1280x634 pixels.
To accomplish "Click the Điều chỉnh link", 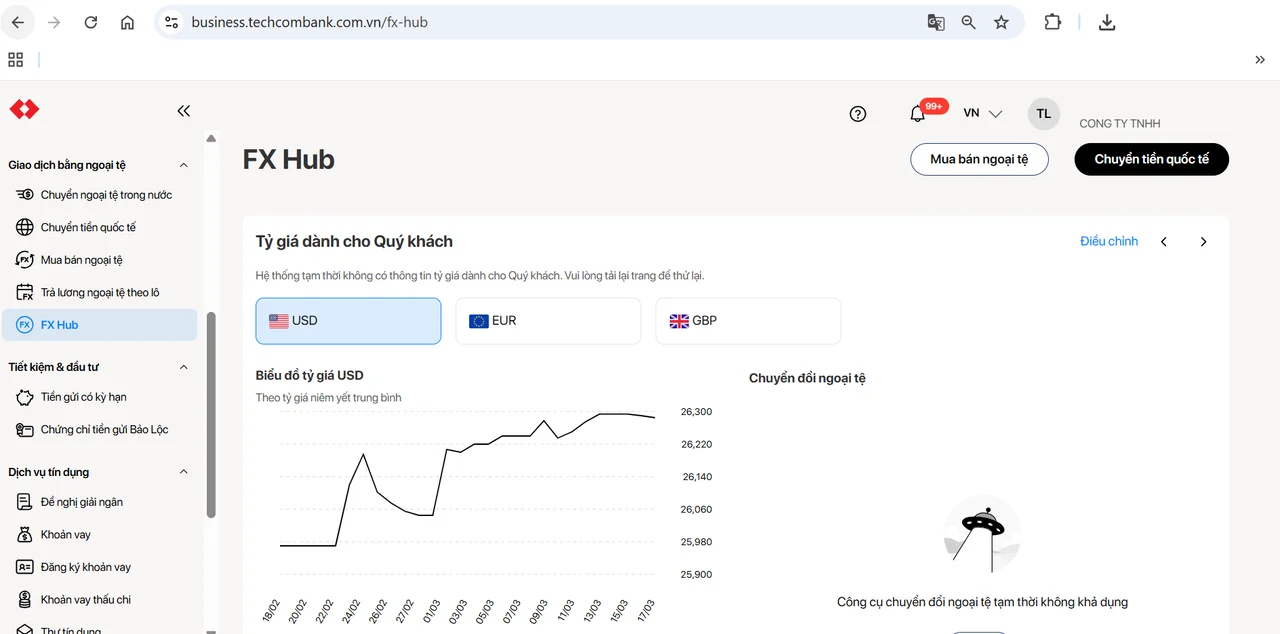I will [1109, 241].
